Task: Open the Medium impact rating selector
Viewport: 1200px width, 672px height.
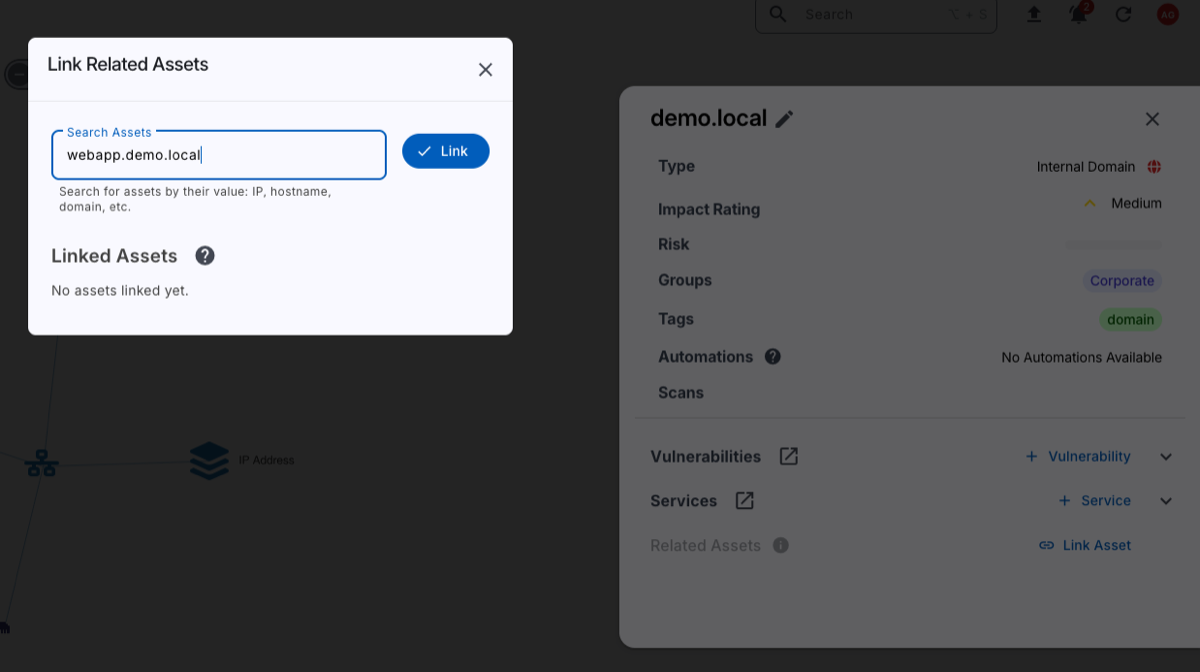Action: [x=1122, y=203]
